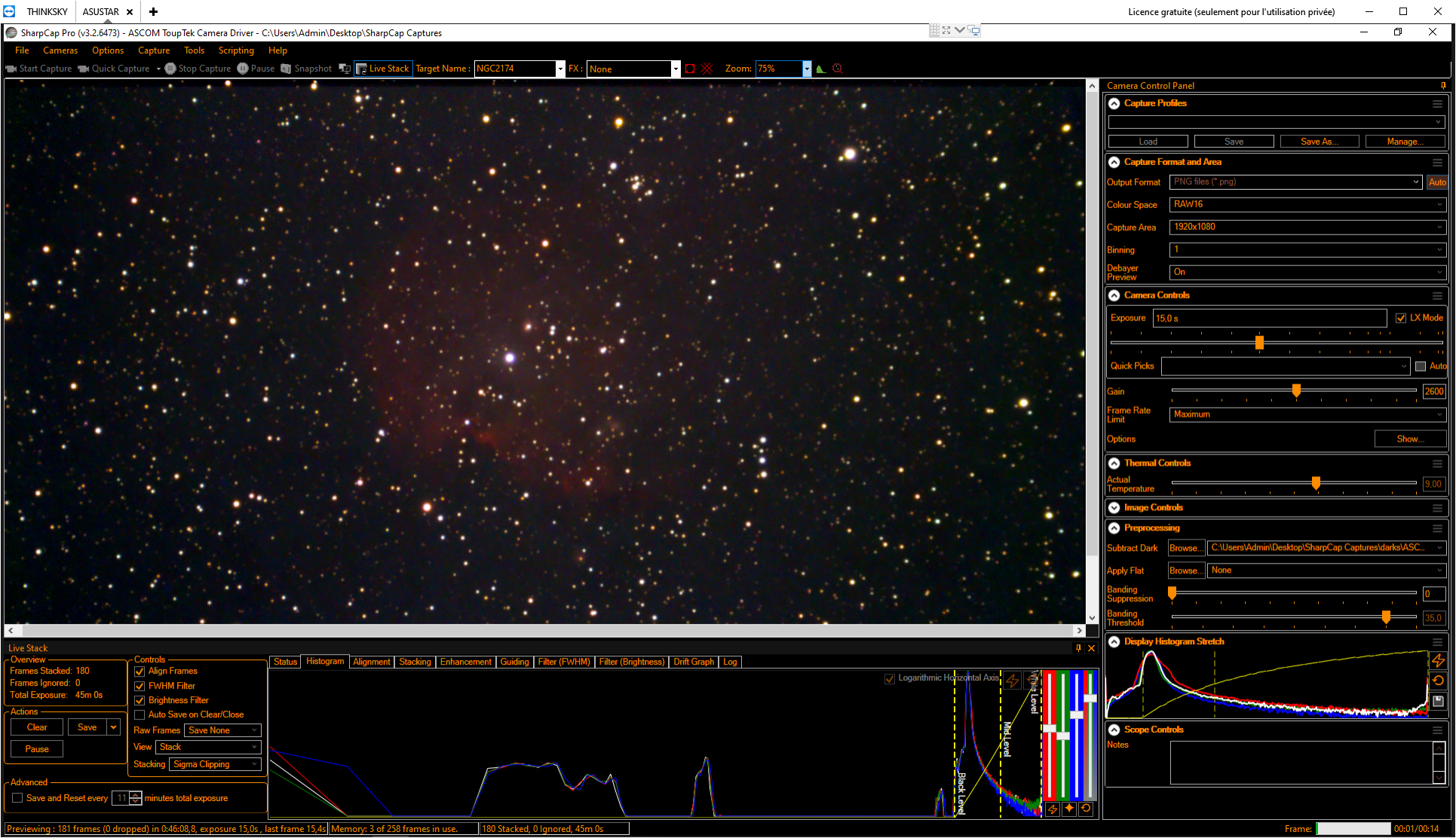Image resolution: width=1456 pixels, height=838 pixels.
Task: Open the Colour Space RAW16 dropdown
Action: (1307, 204)
